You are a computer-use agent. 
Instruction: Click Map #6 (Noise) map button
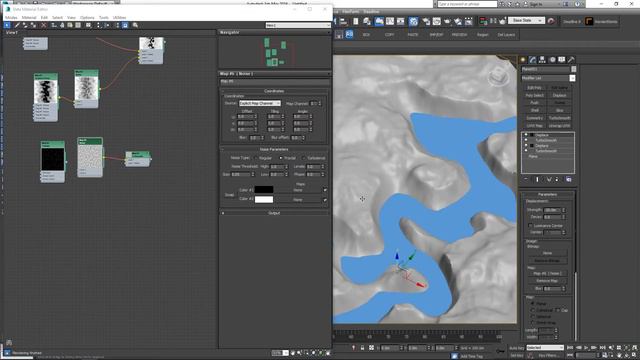coord(547,273)
